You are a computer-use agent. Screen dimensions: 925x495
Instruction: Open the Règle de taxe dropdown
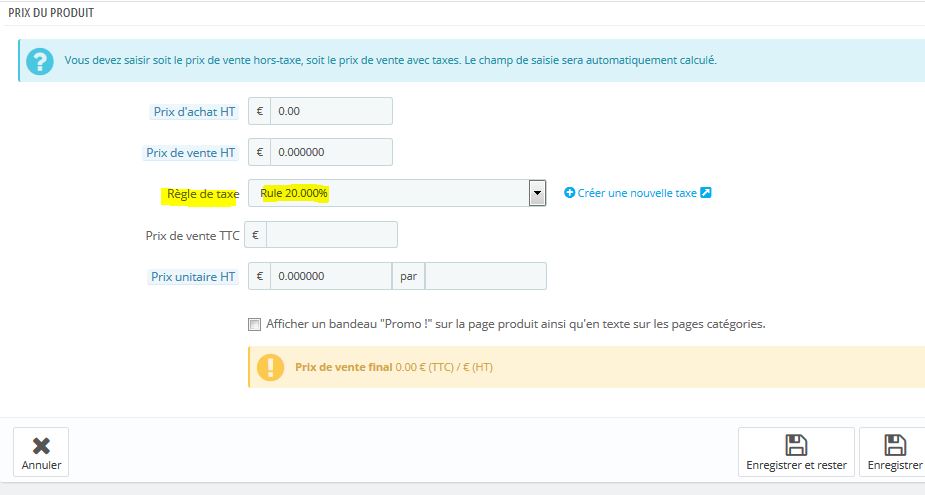pos(397,193)
